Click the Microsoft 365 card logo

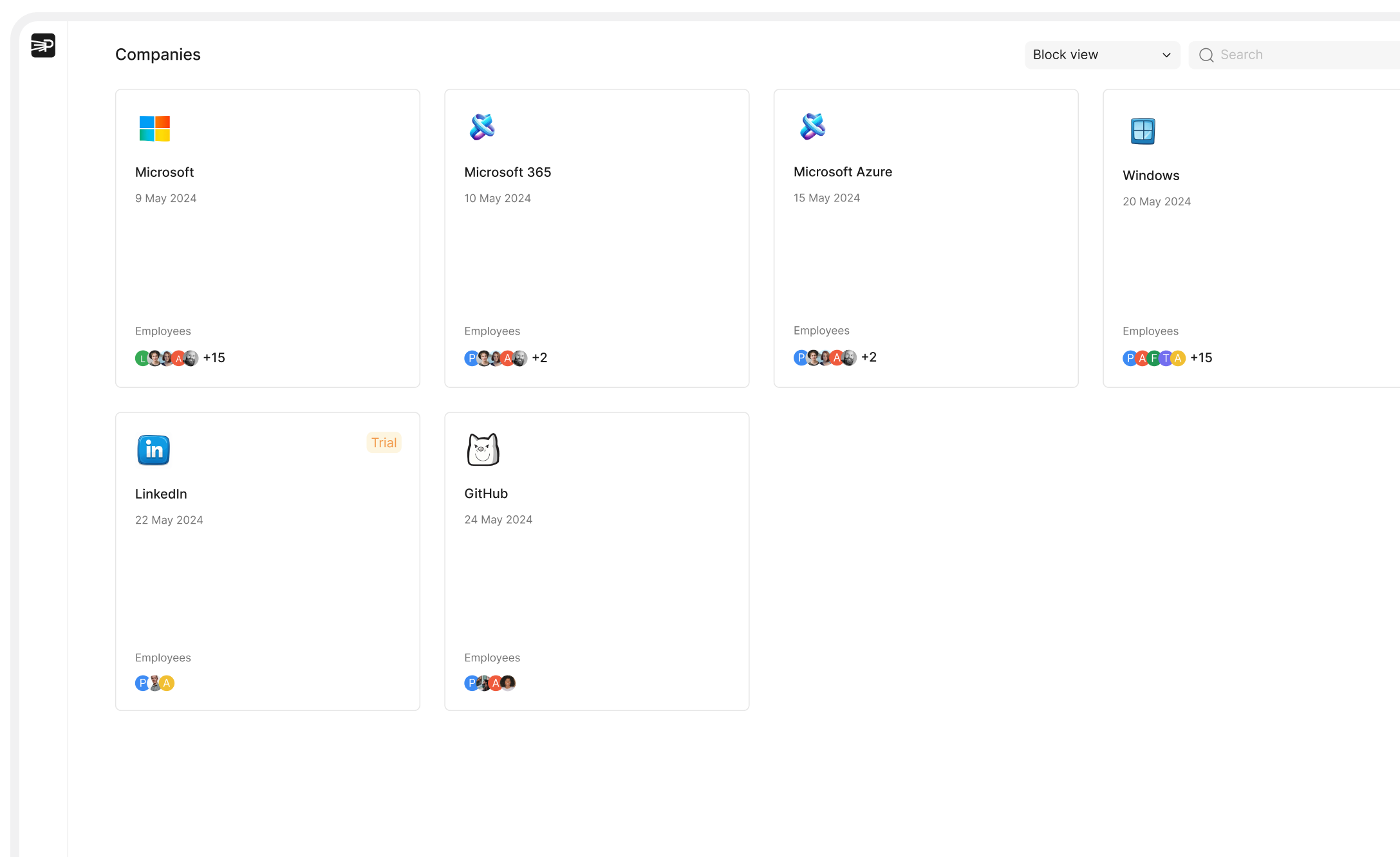(482, 127)
